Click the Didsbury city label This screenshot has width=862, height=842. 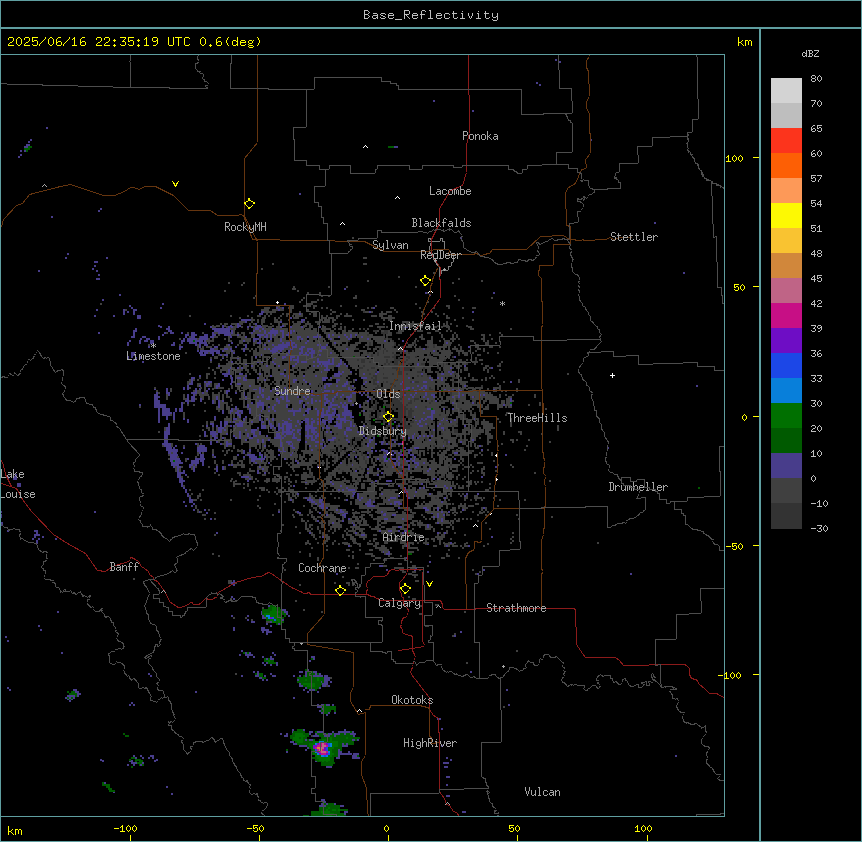pyautogui.click(x=383, y=431)
